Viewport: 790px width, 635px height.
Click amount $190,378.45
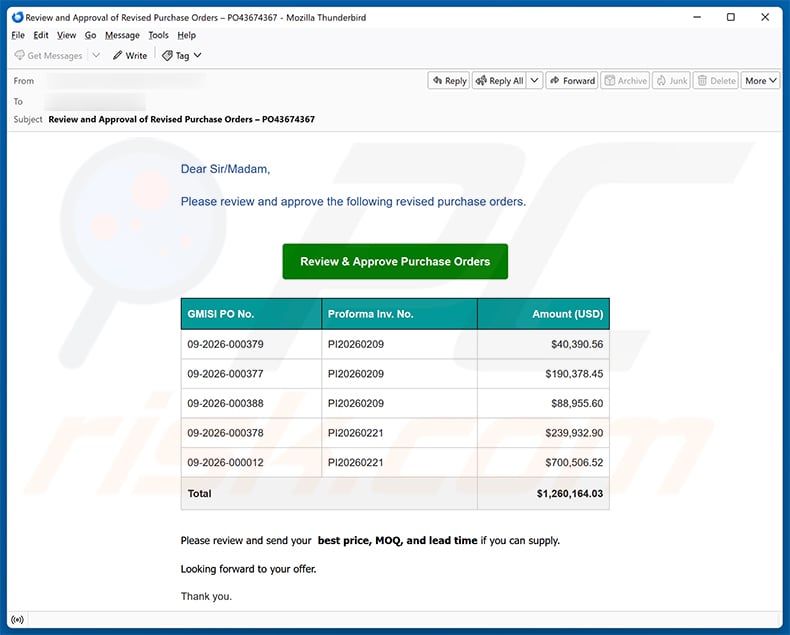(x=574, y=374)
